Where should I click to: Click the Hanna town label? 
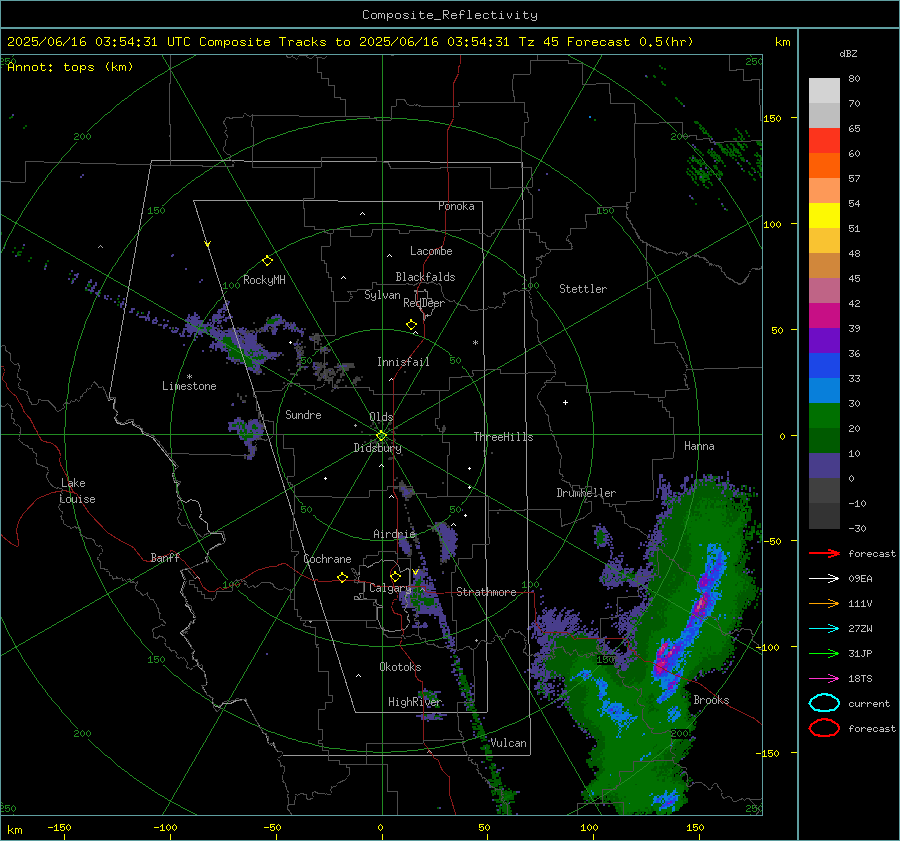pyautogui.click(x=699, y=446)
